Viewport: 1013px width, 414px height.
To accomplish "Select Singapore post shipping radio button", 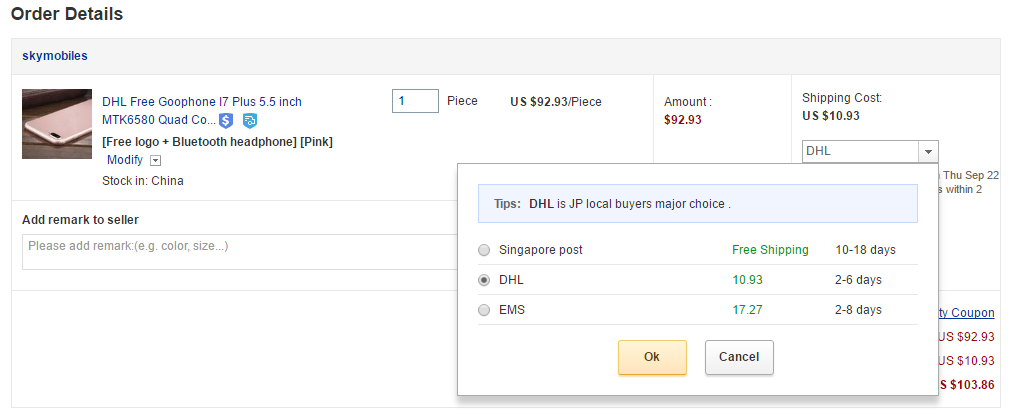I will [x=485, y=250].
